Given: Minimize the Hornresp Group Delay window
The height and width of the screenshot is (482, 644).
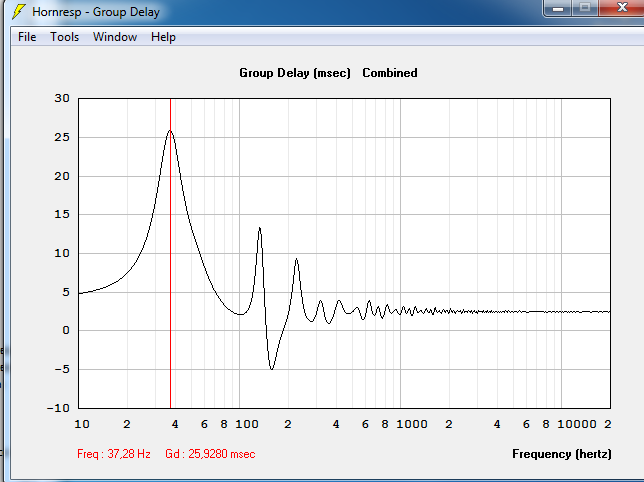Looking at the screenshot, I should point(558,8).
